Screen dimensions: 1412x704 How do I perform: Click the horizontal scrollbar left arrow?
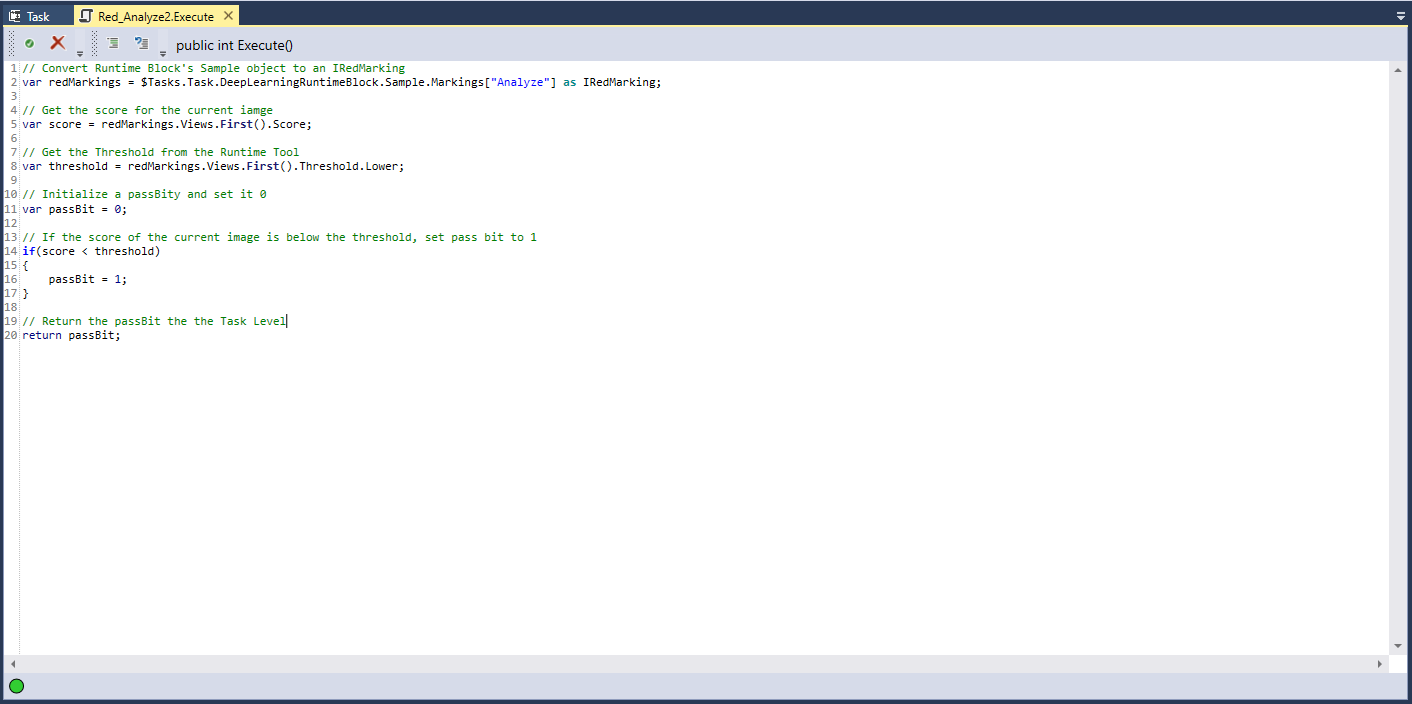pyautogui.click(x=12, y=664)
